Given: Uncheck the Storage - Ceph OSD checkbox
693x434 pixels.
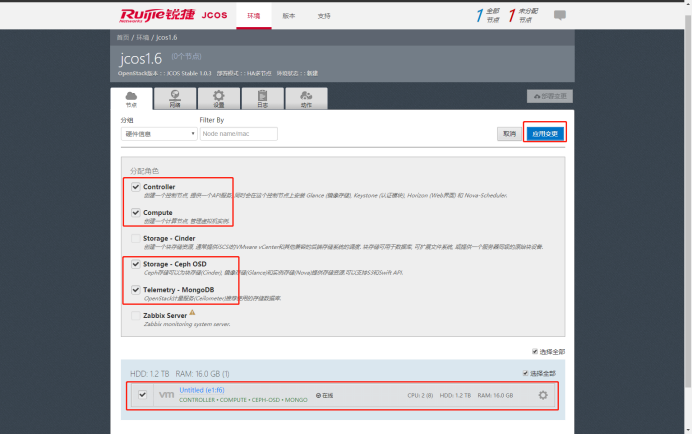Looking at the screenshot, I should click(x=136, y=264).
